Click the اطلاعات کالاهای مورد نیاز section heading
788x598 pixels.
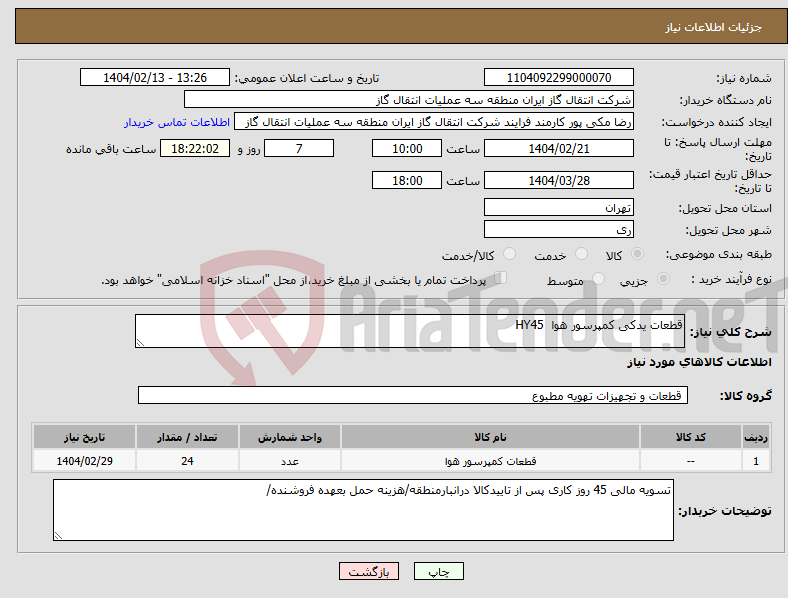point(699,362)
